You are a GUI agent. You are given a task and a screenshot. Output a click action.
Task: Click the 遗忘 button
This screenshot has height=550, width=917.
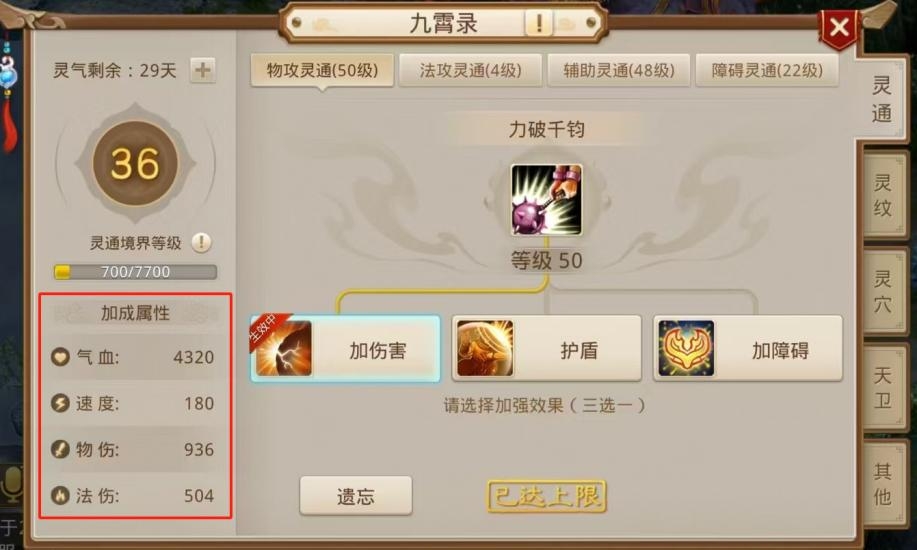pyautogui.click(x=356, y=496)
